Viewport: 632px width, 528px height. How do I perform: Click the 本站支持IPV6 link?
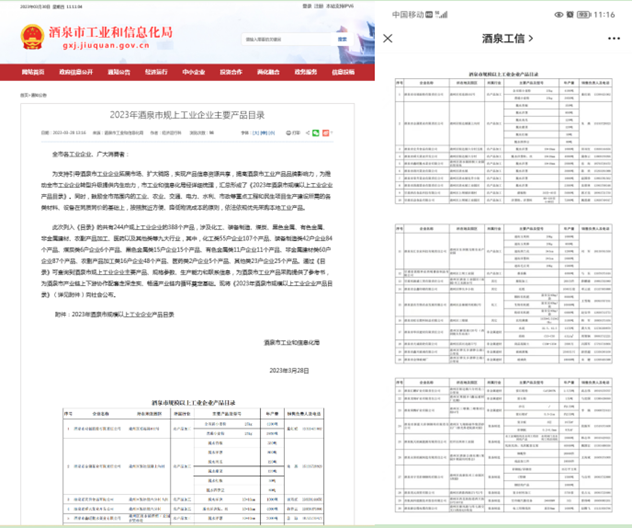340,6
